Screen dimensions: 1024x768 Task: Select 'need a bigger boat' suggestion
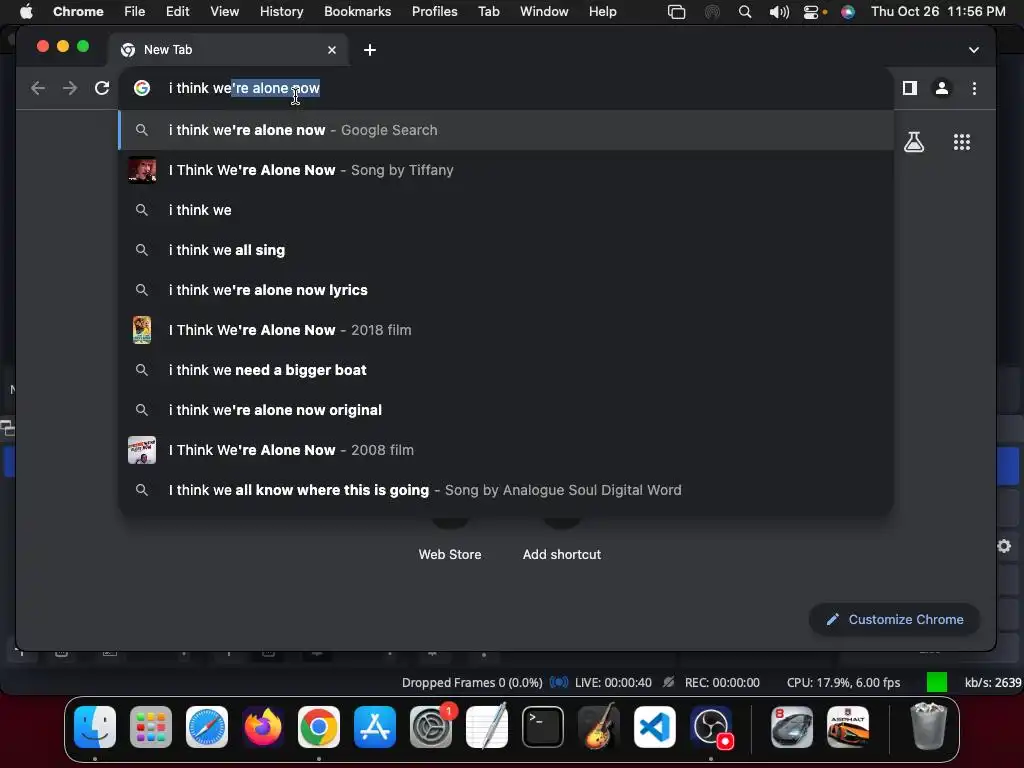tap(506, 370)
